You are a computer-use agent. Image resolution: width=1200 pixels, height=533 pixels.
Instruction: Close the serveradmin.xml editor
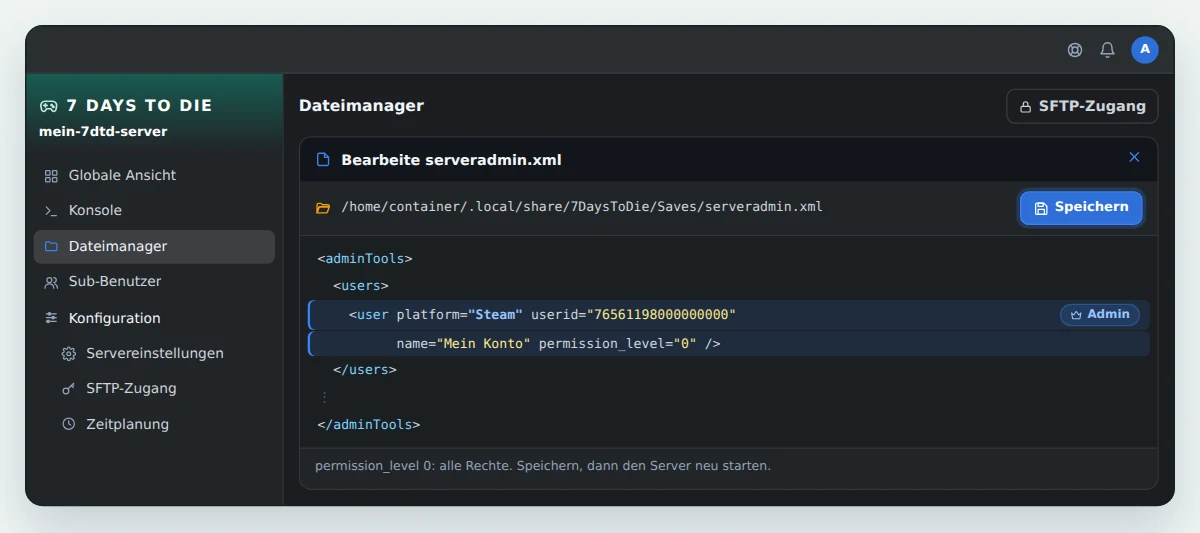pos(1134,157)
